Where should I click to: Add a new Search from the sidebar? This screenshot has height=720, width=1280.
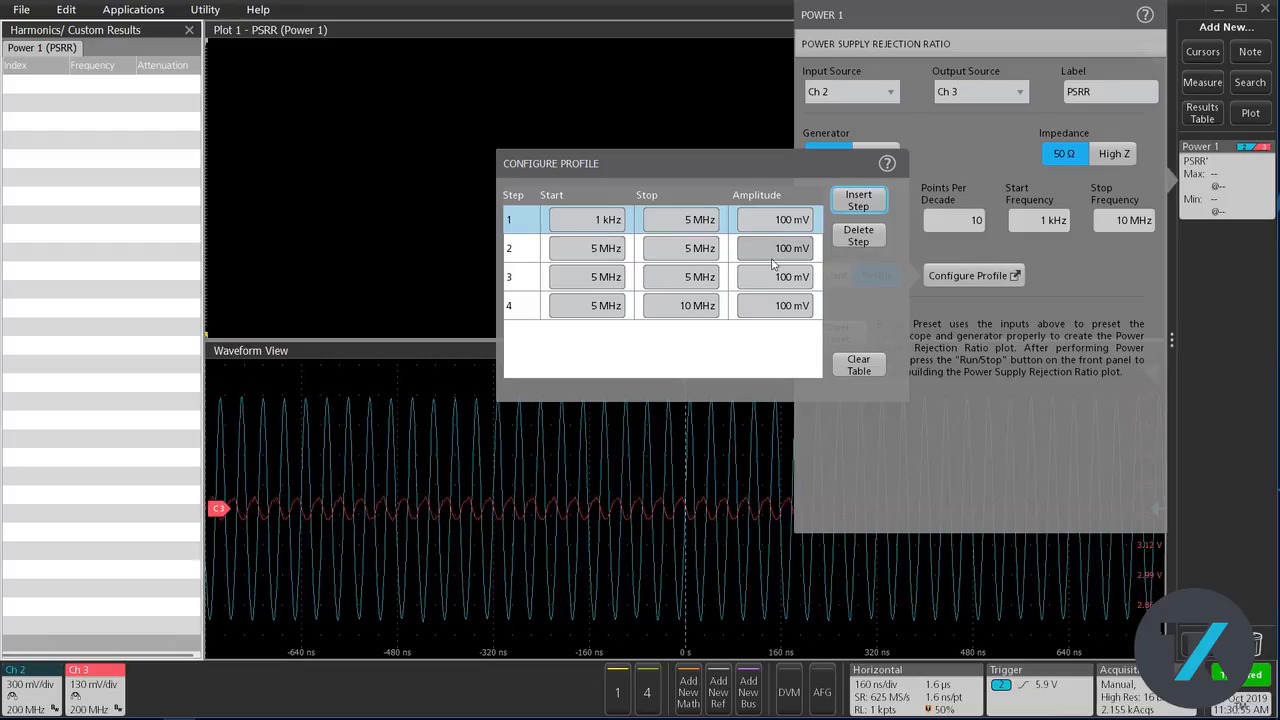(x=1250, y=82)
